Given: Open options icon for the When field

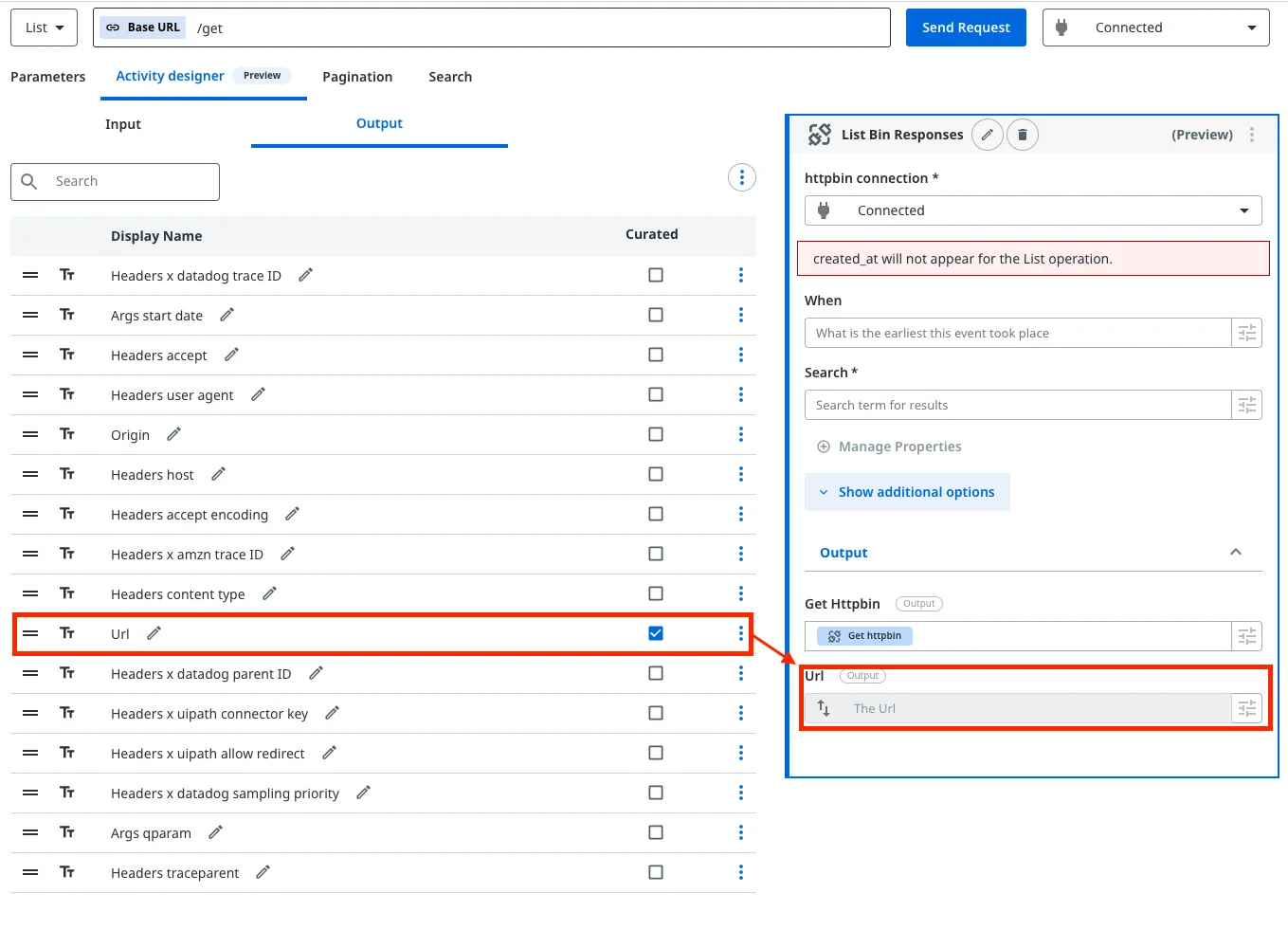Looking at the screenshot, I should click(1246, 333).
